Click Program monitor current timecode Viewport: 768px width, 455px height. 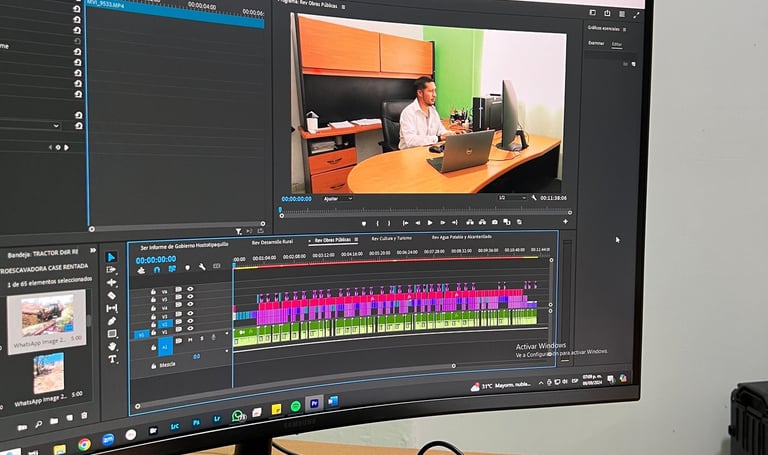[x=296, y=199]
